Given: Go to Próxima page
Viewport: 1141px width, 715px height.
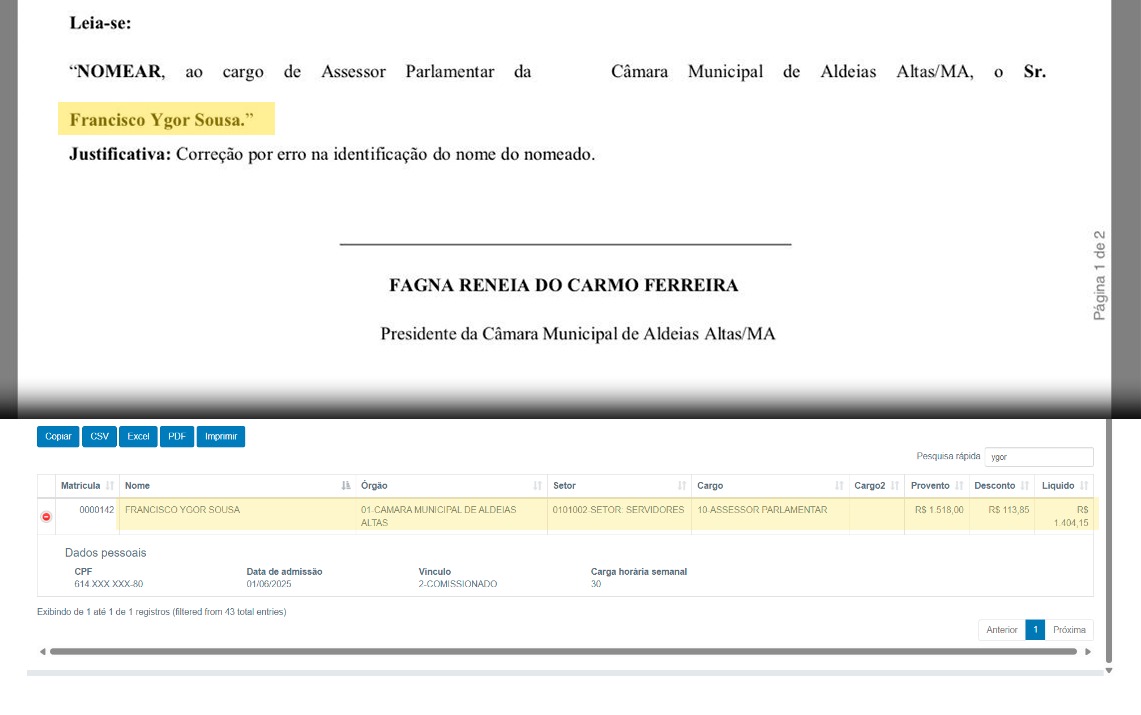Looking at the screenshot, I should (x=1069, y=630).
